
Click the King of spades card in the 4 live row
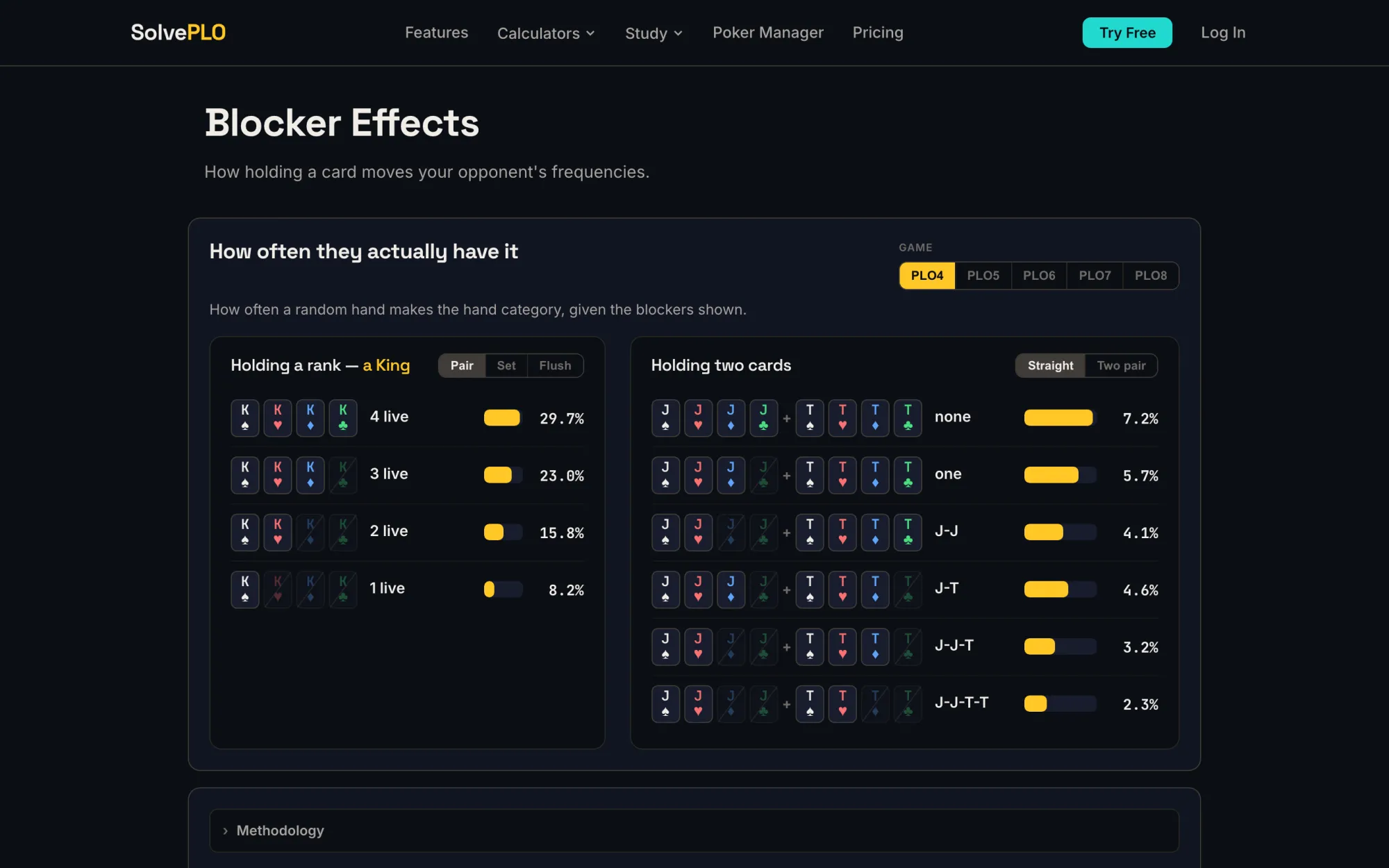245,417
